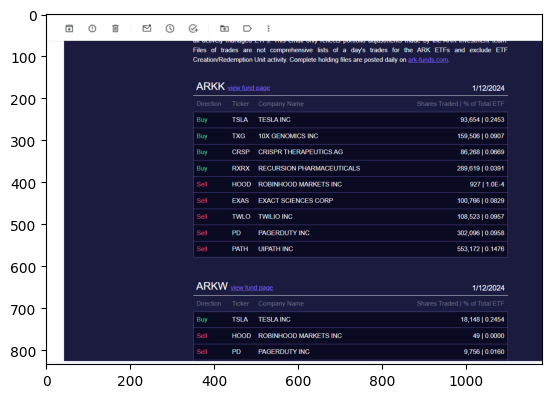This screenshot has height=398, width=552.
Task: Select the EXACT SCIENCES CORP company name
Action: click(x=295, y=201)
